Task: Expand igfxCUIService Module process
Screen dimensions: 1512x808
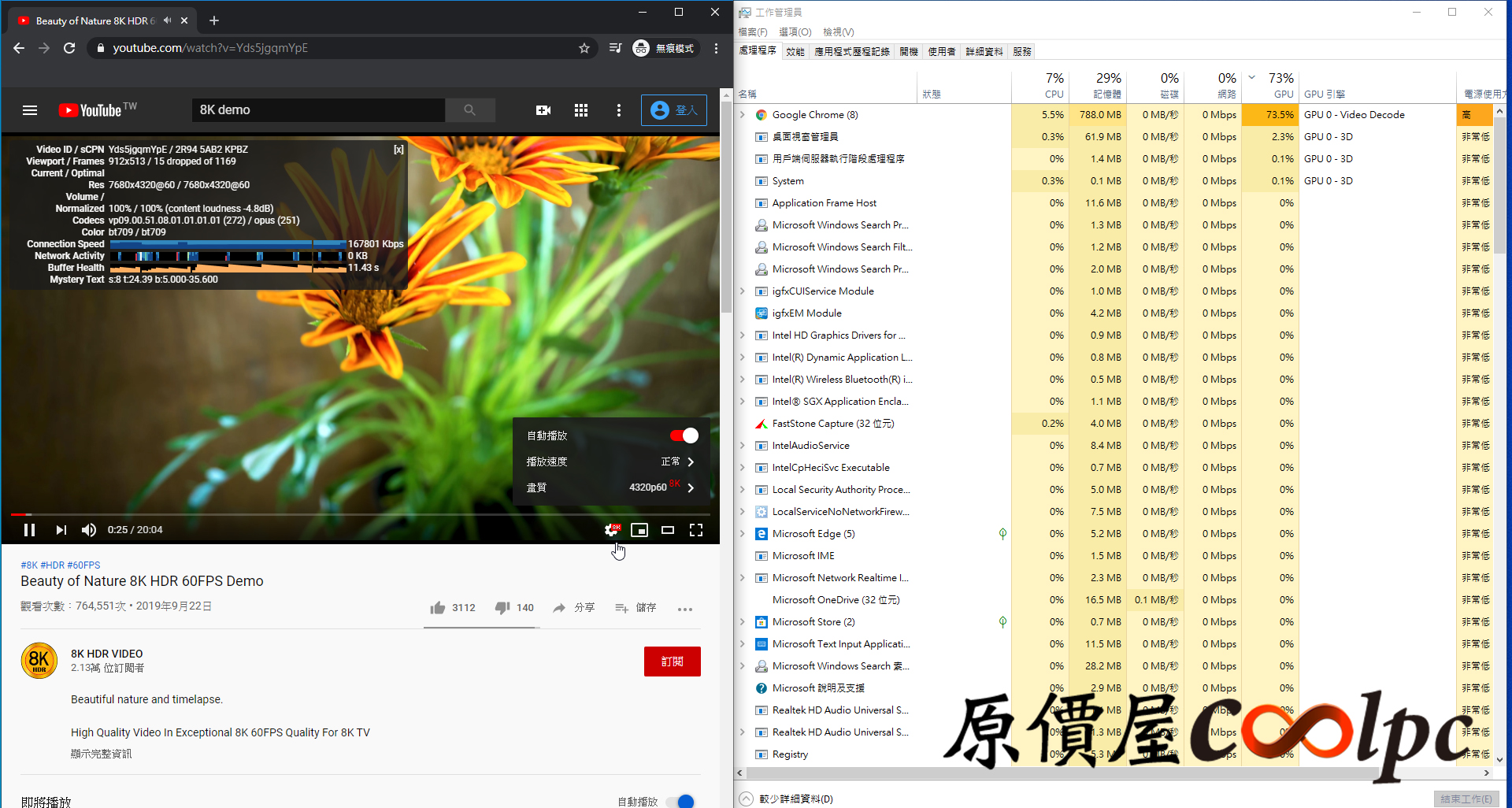Action: [x=742, y=291]
